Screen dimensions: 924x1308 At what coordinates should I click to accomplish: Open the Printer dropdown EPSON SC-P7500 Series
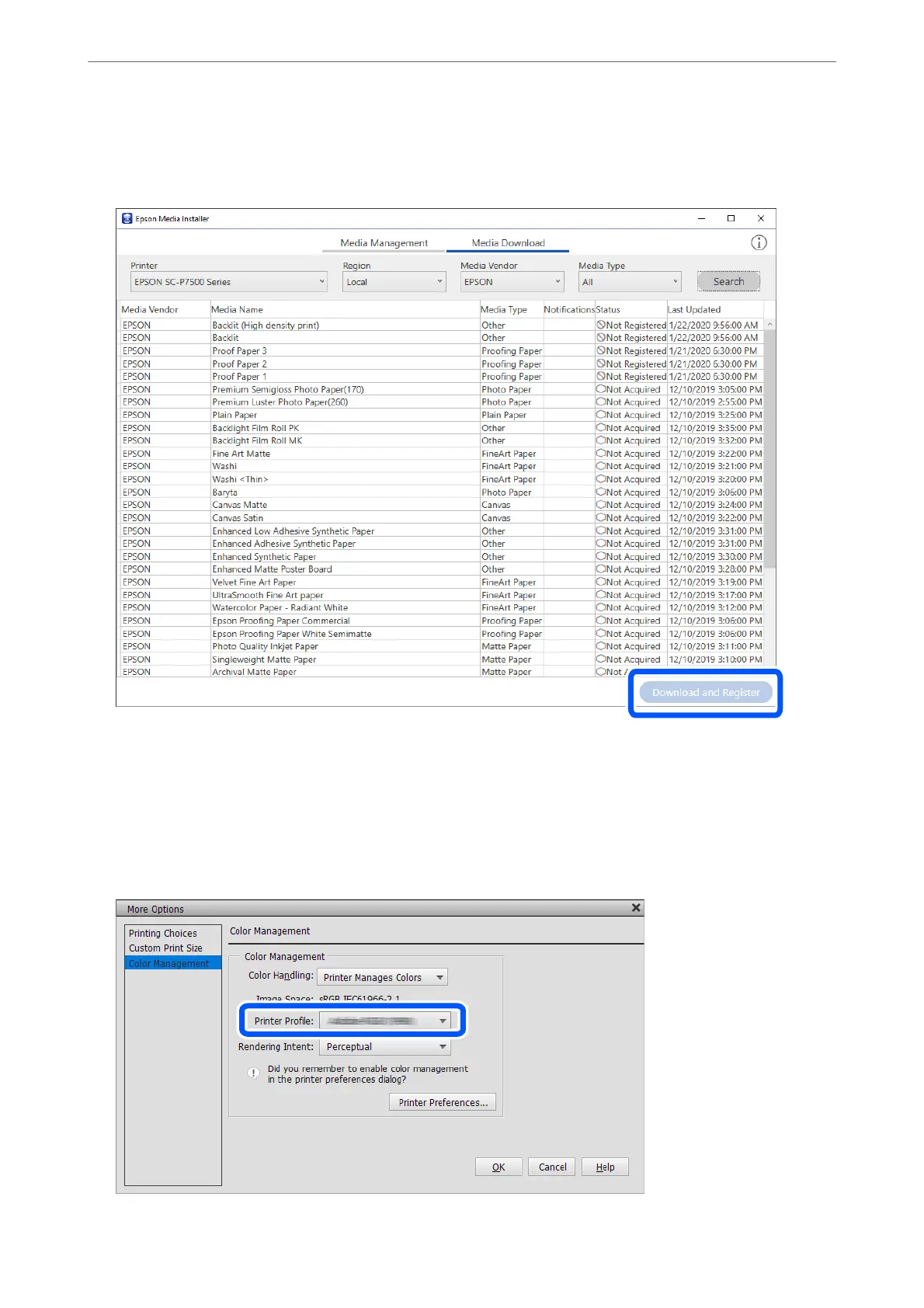coord(229,282)
